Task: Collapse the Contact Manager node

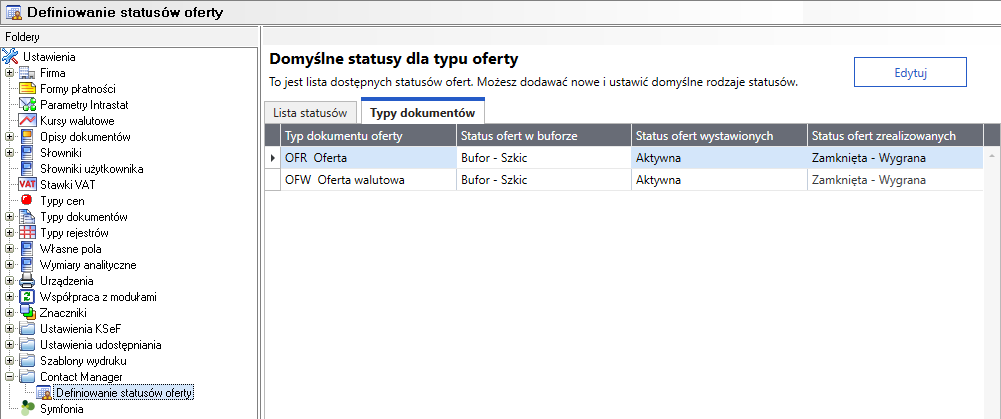Action: (9, 377)
